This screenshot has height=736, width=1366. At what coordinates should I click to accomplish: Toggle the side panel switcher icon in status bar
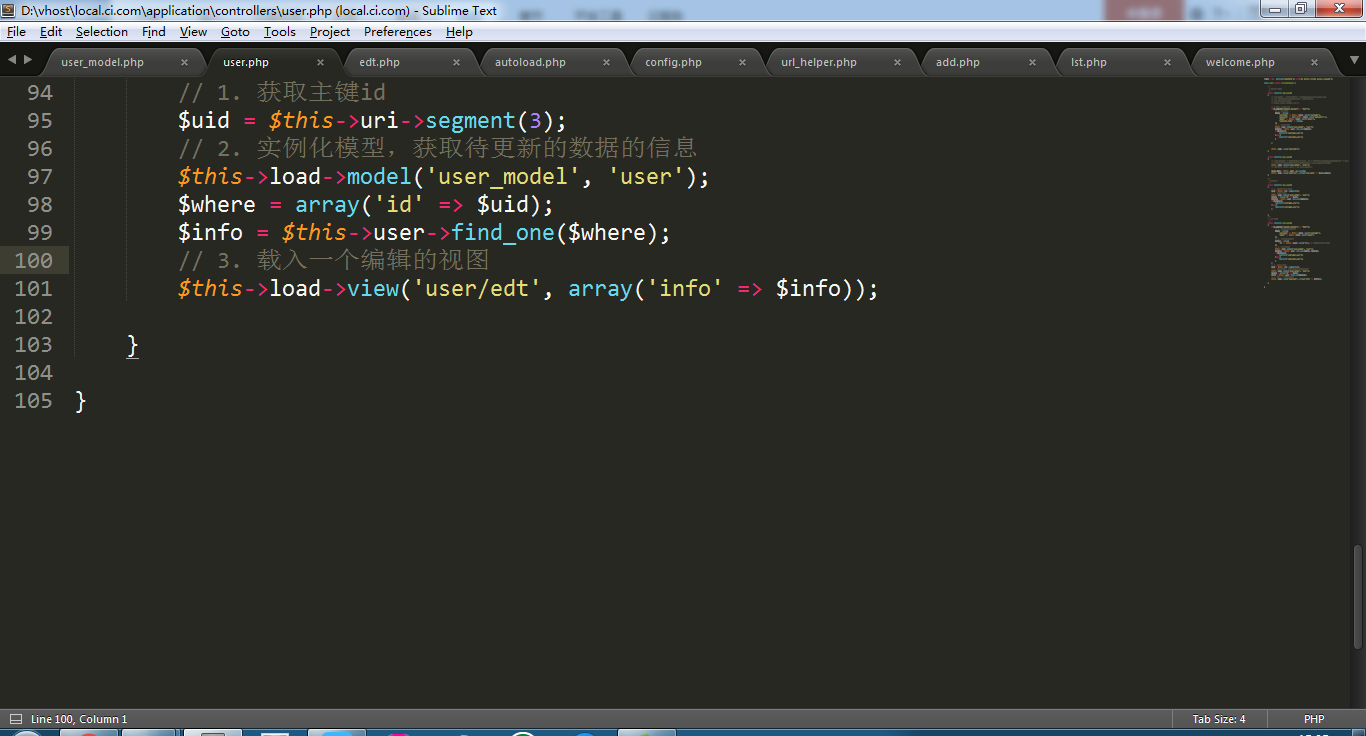click(15, 719)
